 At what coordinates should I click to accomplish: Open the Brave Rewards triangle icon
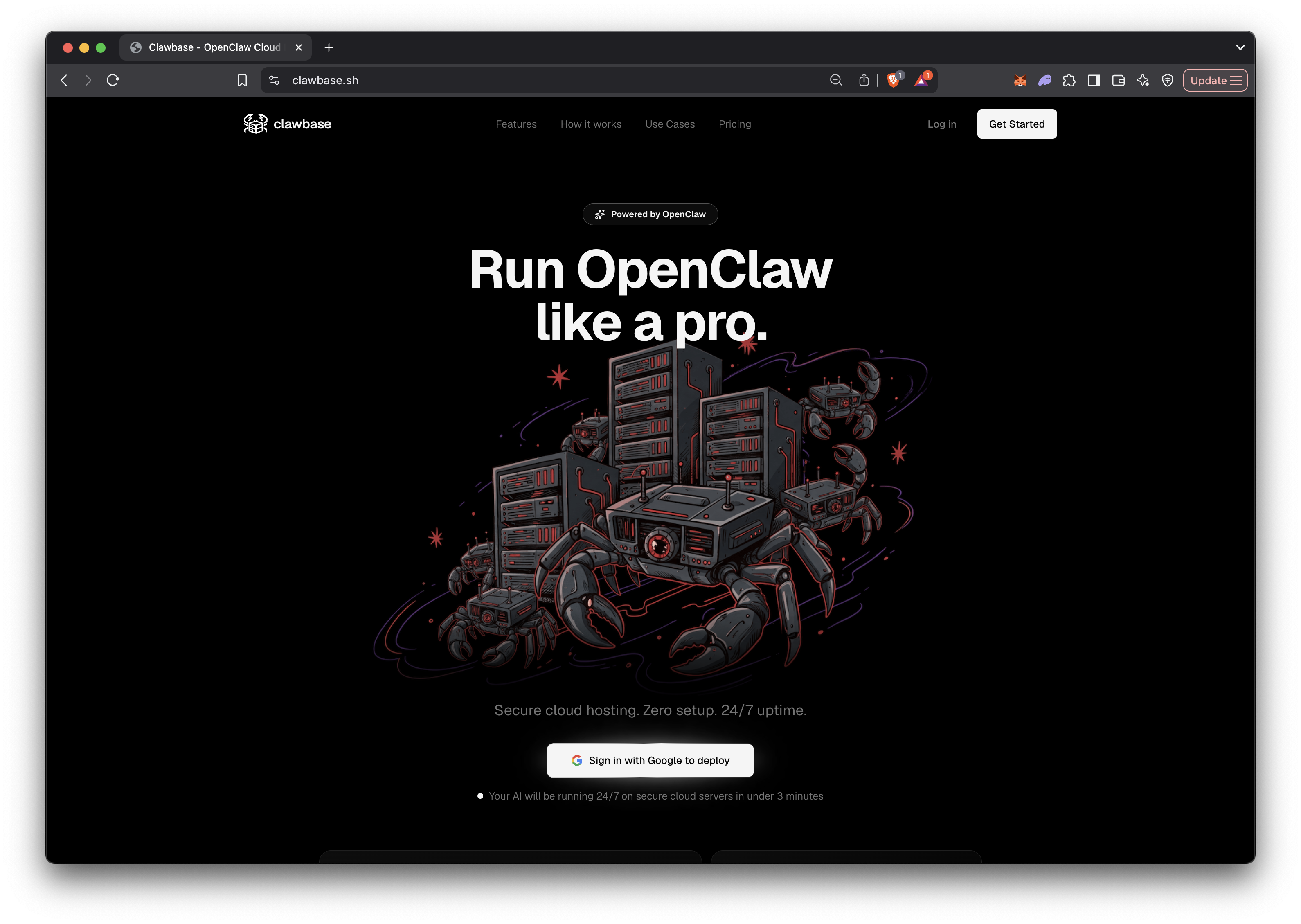pos(922,80)
